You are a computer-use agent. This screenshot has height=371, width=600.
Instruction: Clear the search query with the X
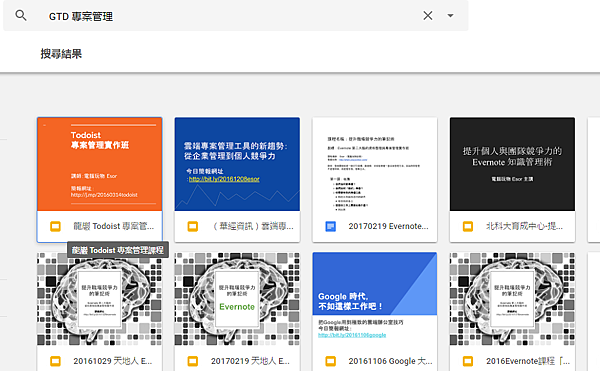428,16
